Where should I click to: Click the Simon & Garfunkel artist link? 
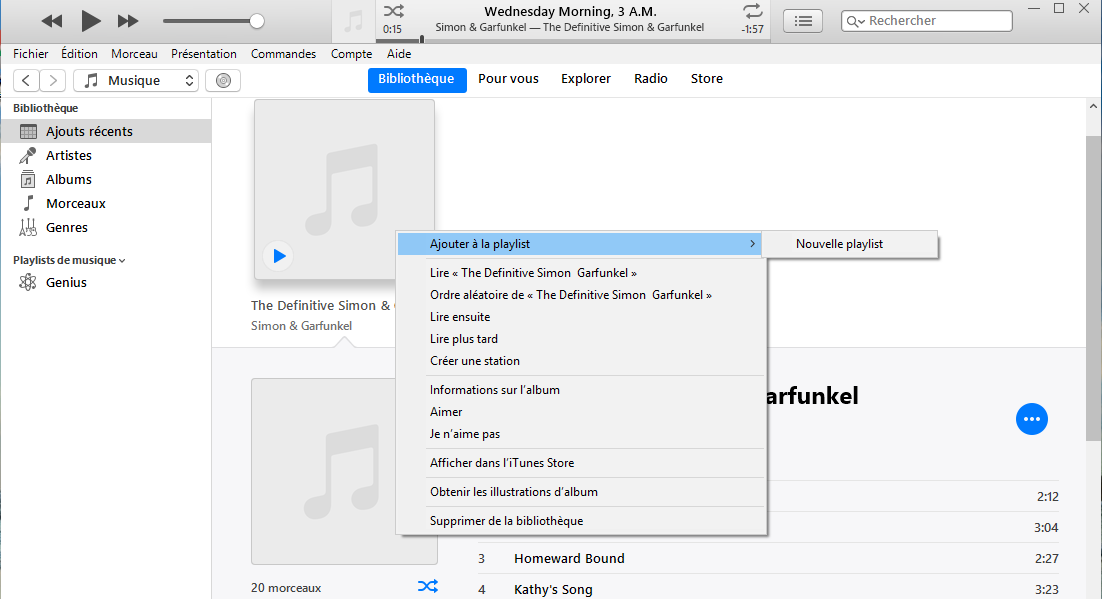[302, 326]
